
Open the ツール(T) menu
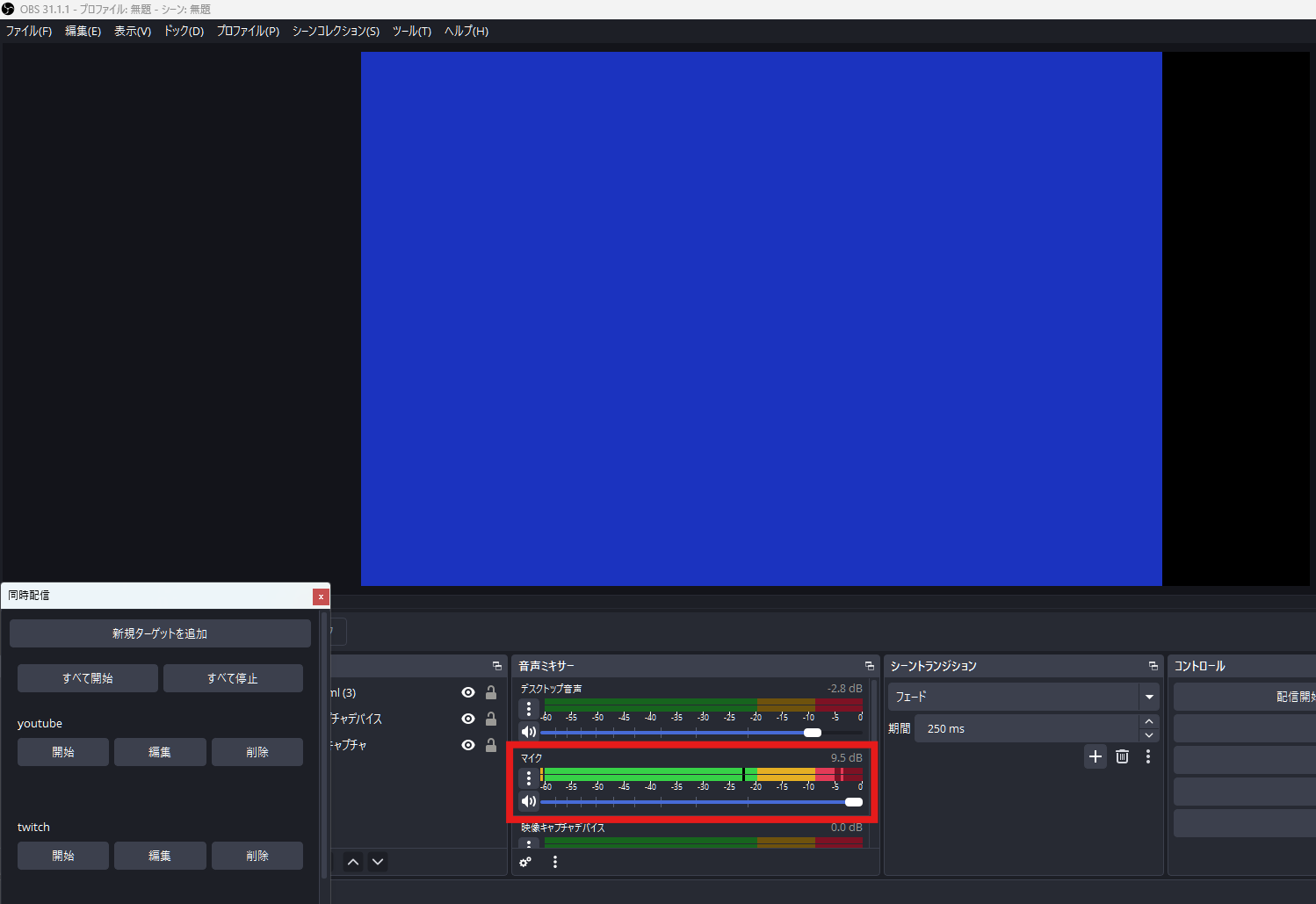click(411, 31)
